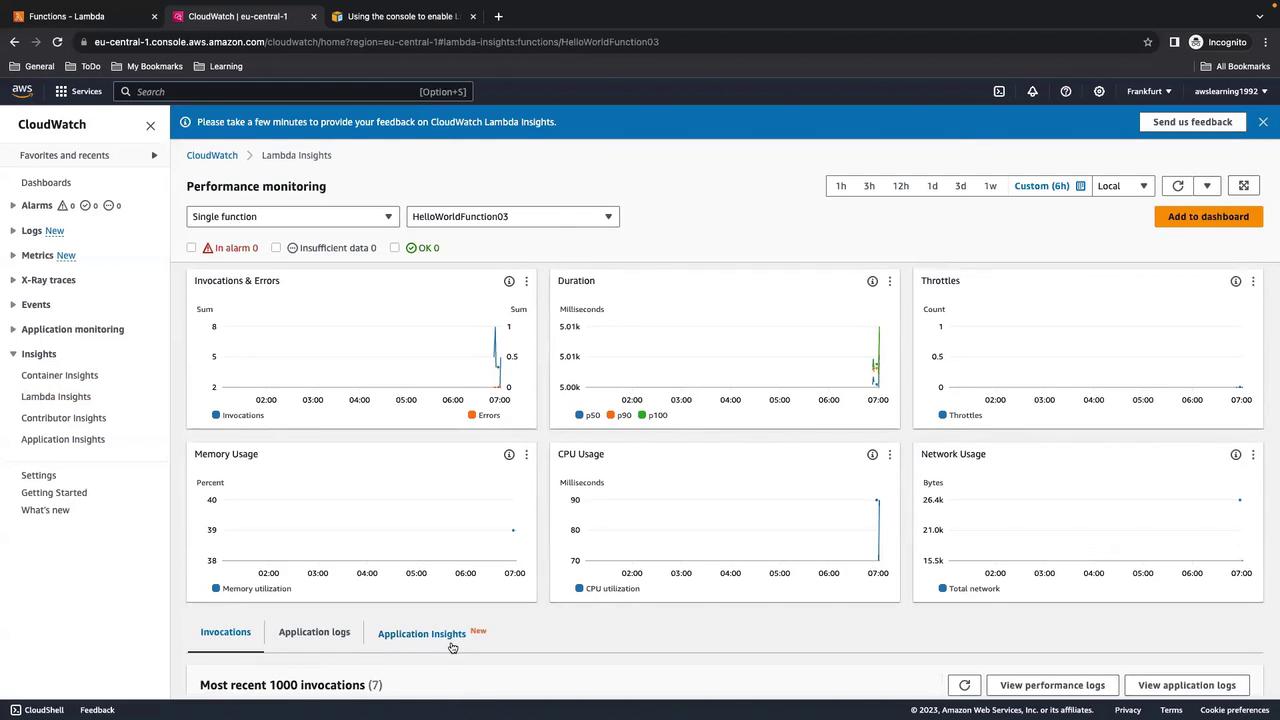Refresh the performance monitoring dashboard

point(1178,186)
